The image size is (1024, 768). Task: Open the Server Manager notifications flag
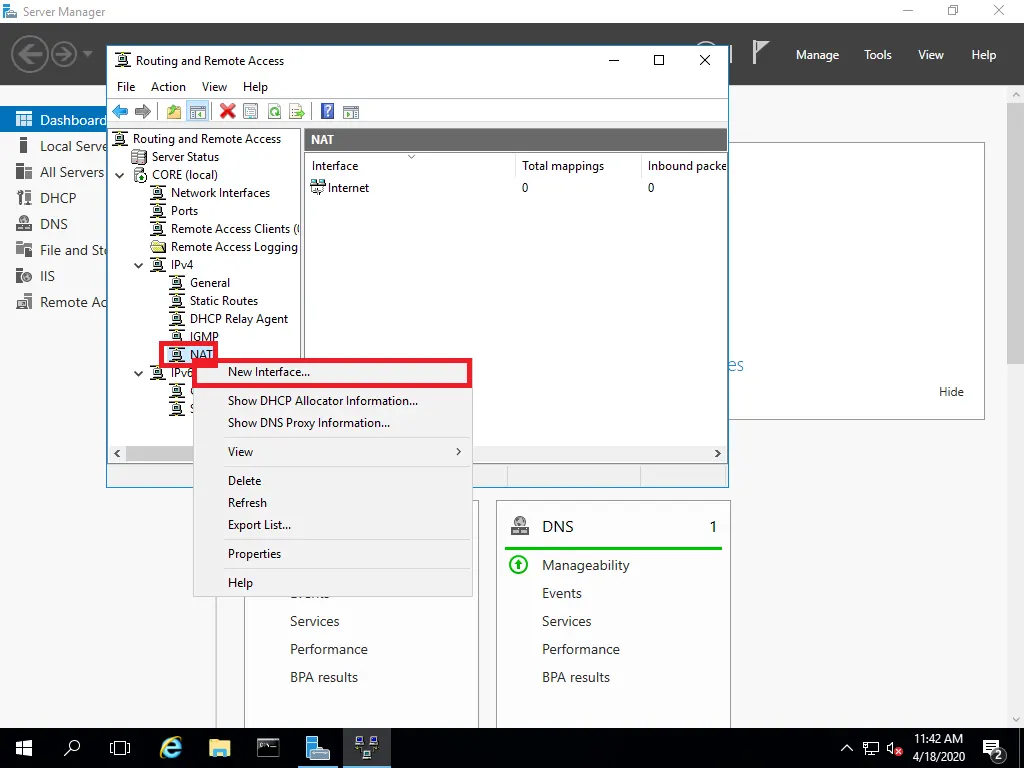tap(760, 52)
